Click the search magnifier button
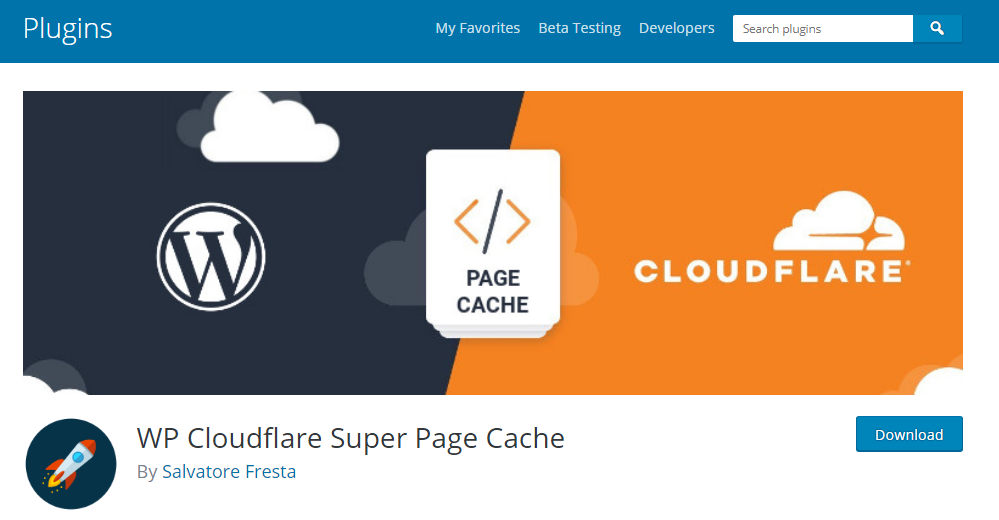The image size is (999, 520). (937, 29)
